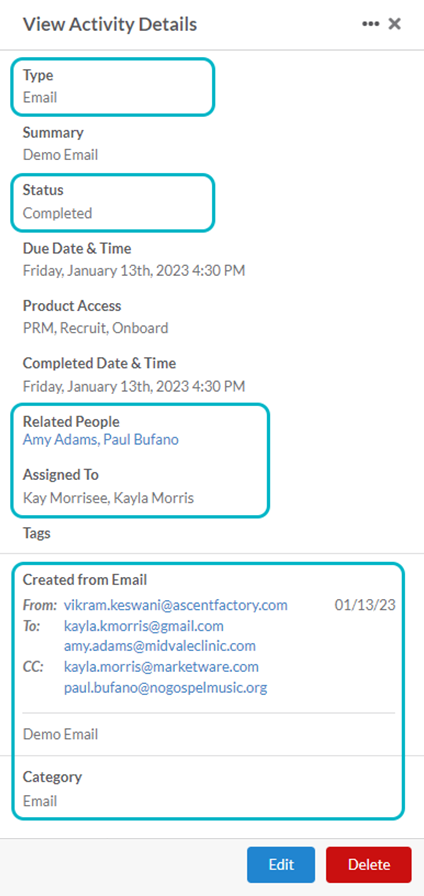Viewport: 424px width, 896px height.
Task: Click the Product Access value PRM, Recruit, Onboard
Action: pyautogui.click(x=95, y=328)
